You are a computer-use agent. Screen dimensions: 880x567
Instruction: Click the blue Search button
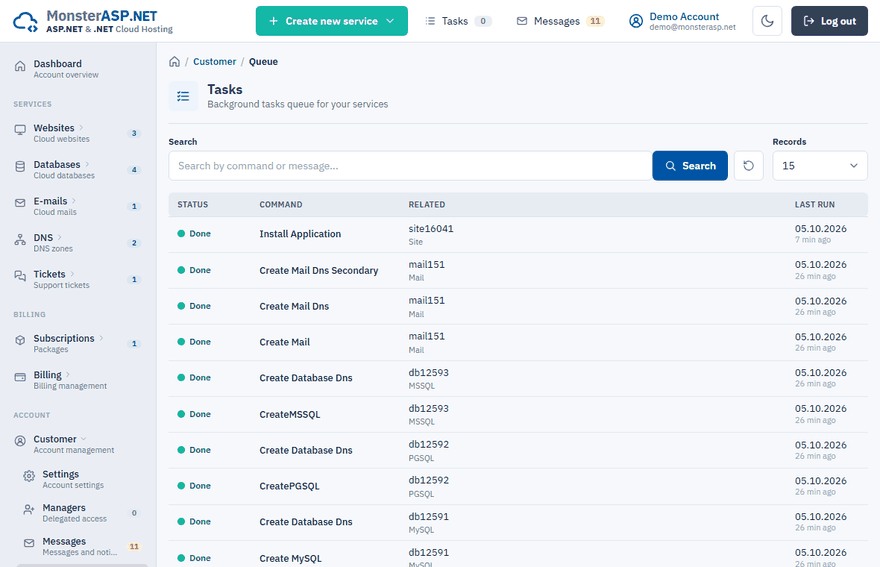(x=690, y=166)
